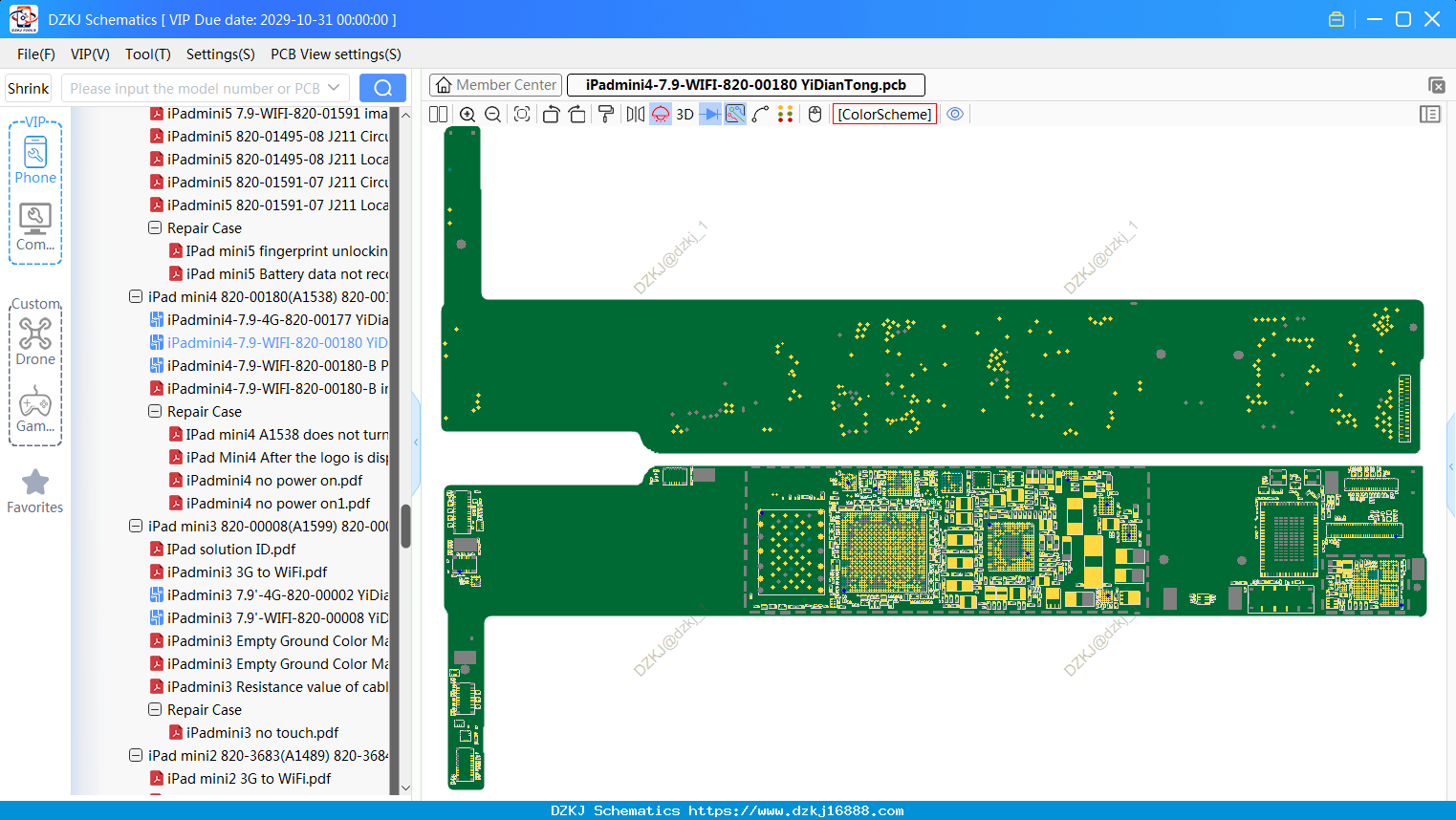This screenshot has height=820, width=1456.
Task: Click the blue search button
Action: (x=382, y=88)
